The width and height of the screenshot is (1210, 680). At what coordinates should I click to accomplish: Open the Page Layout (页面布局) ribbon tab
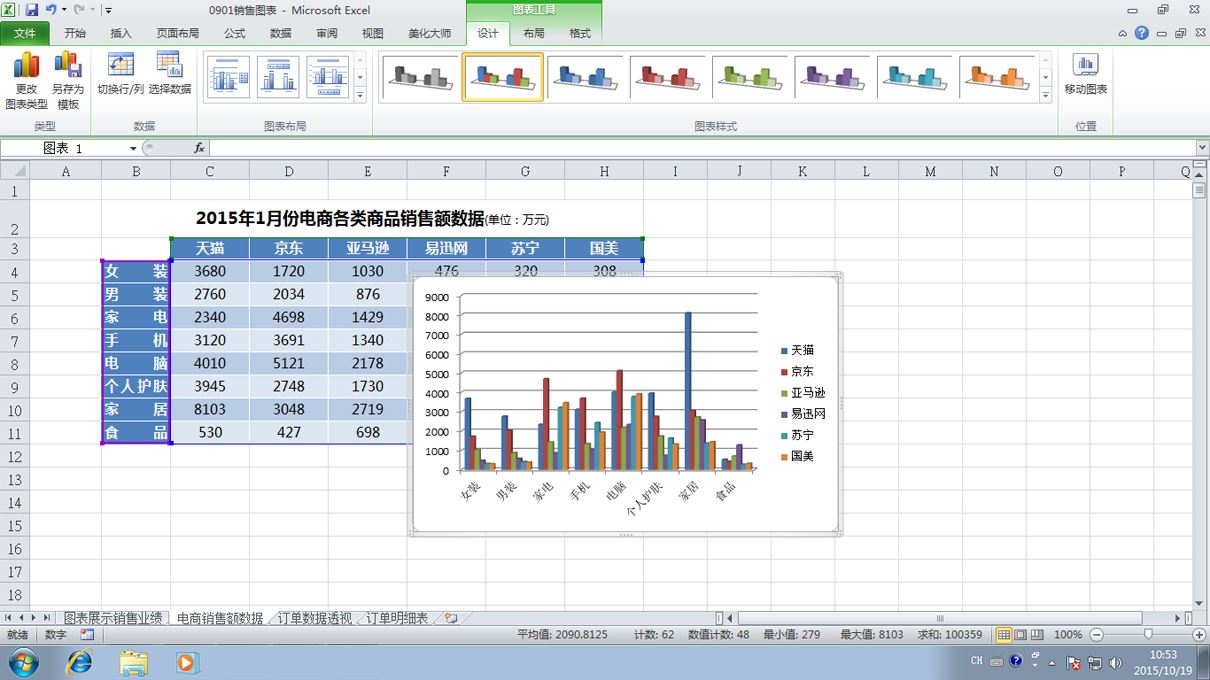[x=178, y=33]
